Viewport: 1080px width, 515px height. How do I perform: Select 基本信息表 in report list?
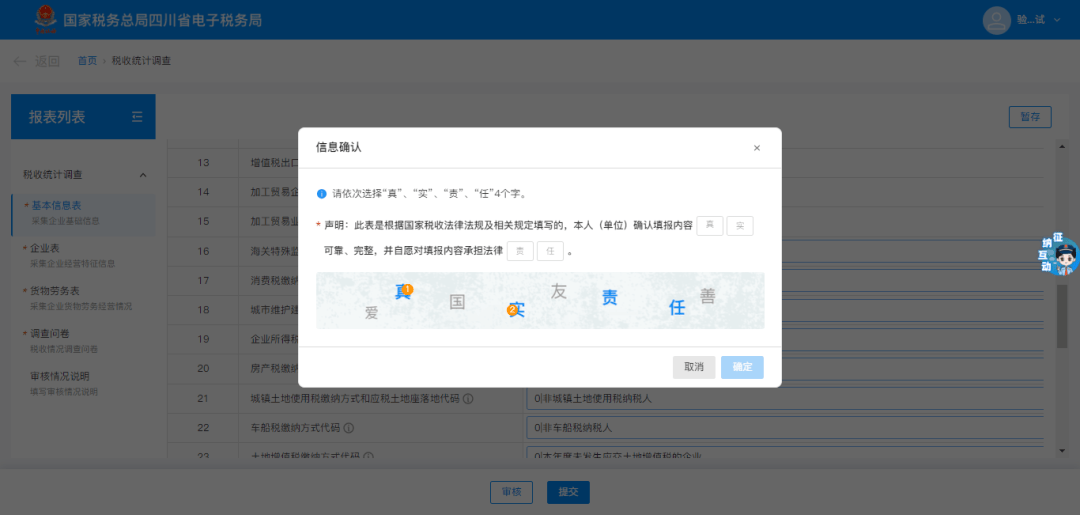point(83,213)
